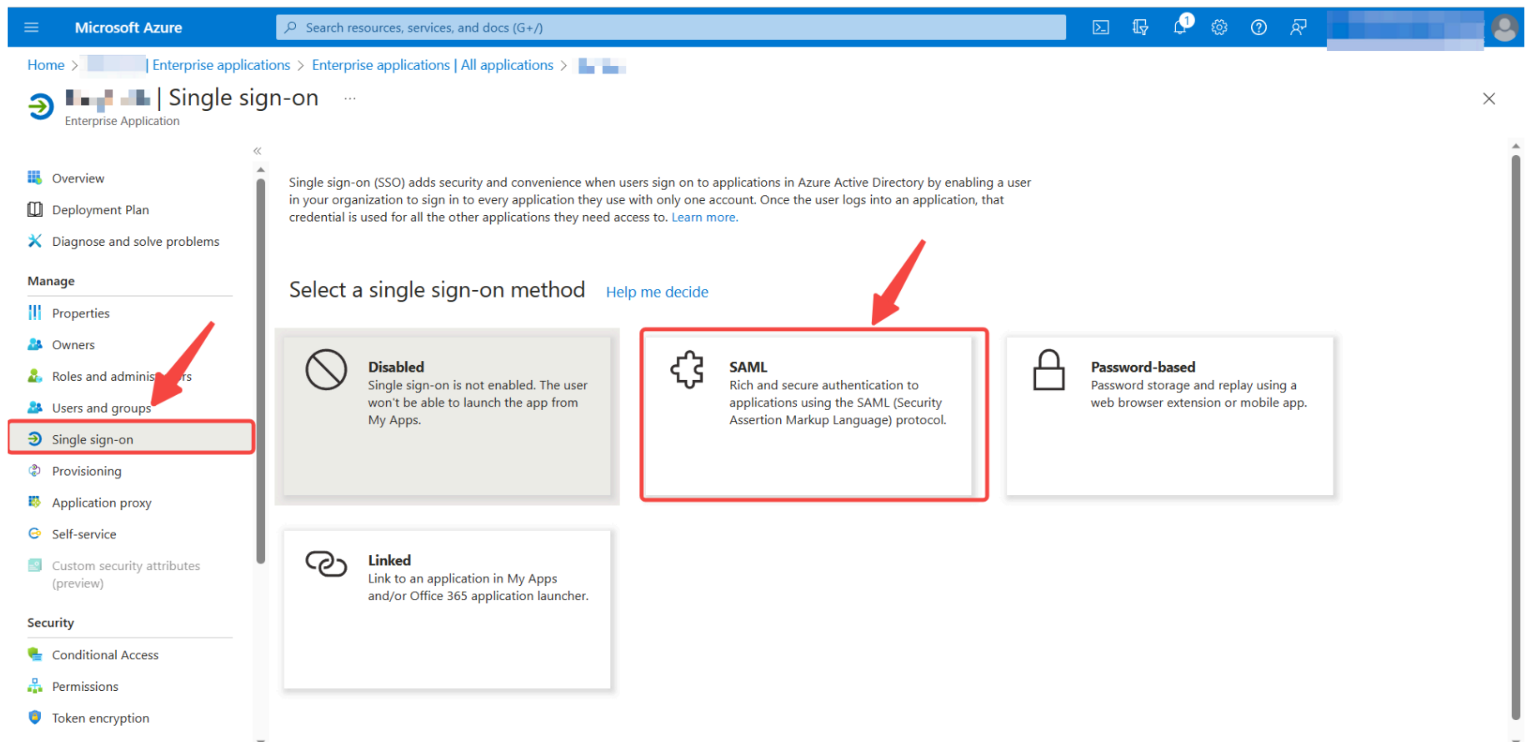Choose the Password-based sign-on card

(1170, 415)
